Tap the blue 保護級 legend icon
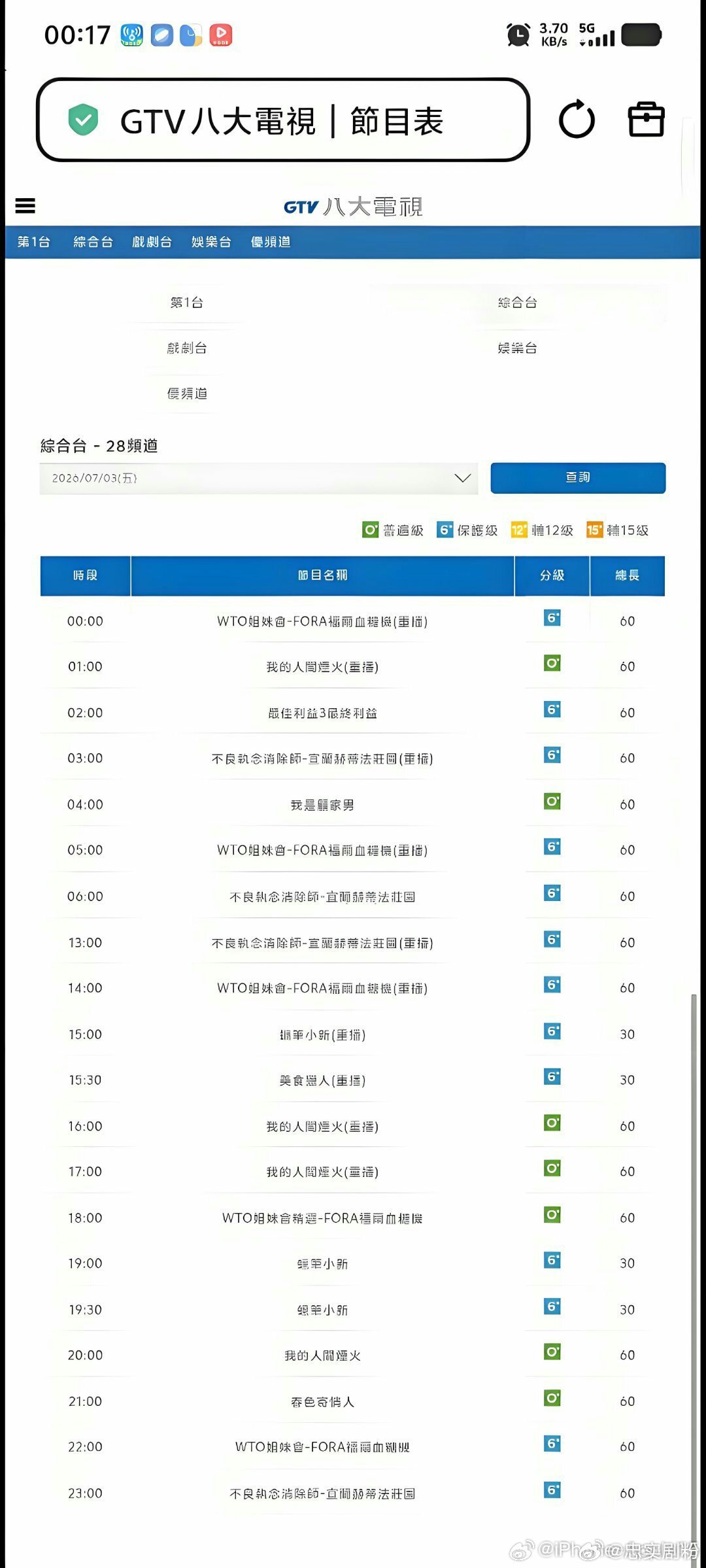Viewport: 706px width, 1568px height. click(x=445, y=530)
